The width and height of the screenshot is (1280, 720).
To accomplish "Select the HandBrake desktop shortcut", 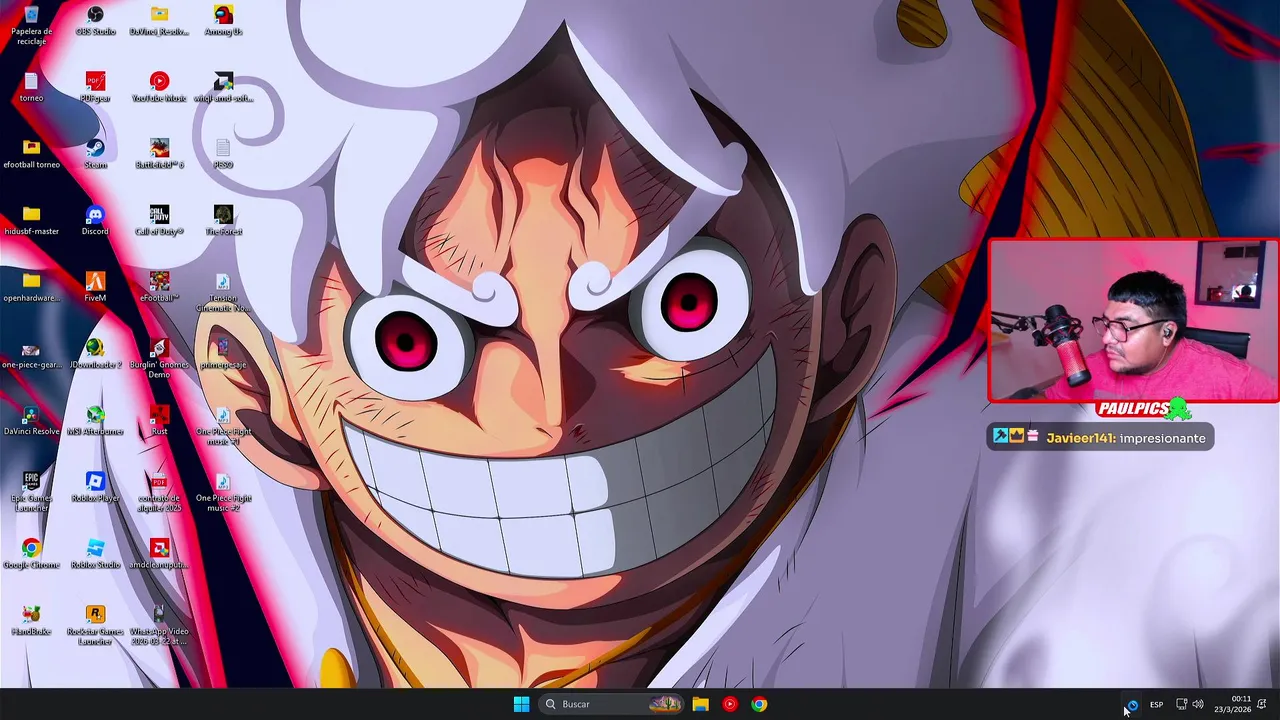I will point(31,621).
